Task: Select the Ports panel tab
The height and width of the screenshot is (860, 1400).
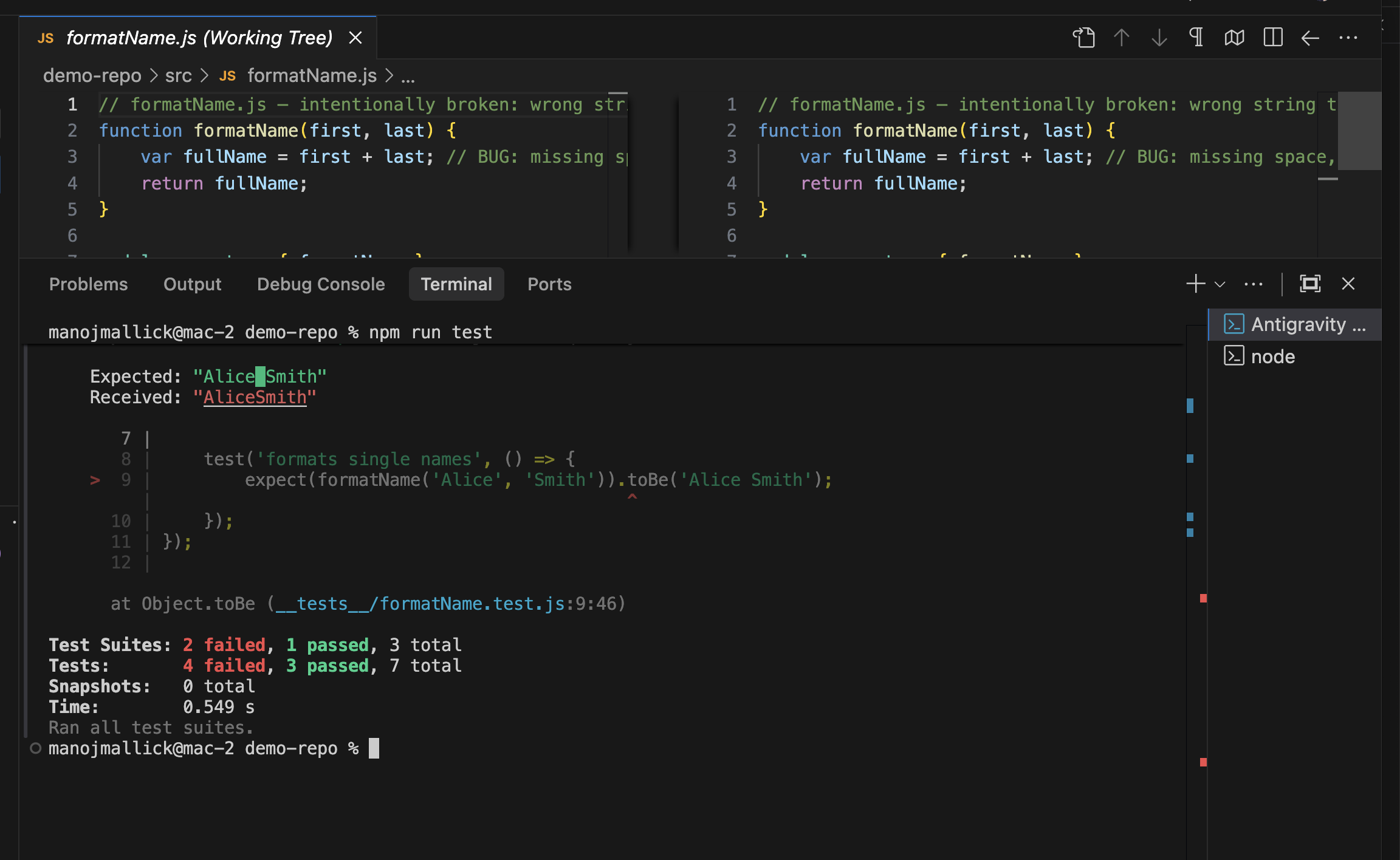Action: click(549, 284)
